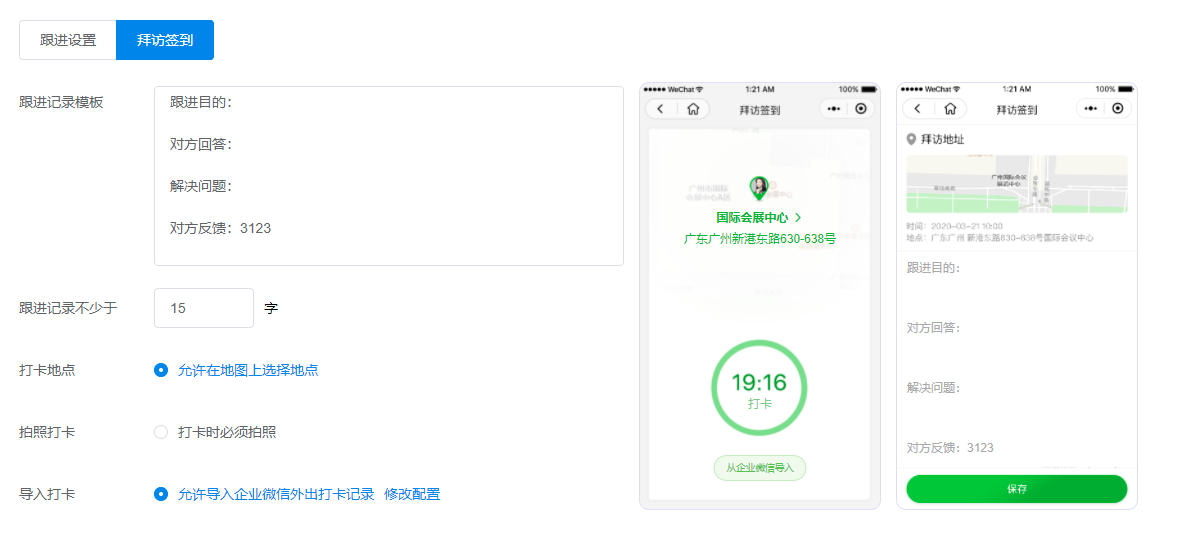The image size is (1183, 550).
Task: Click the 修改配置 link
Action: [x=412, y=494]
